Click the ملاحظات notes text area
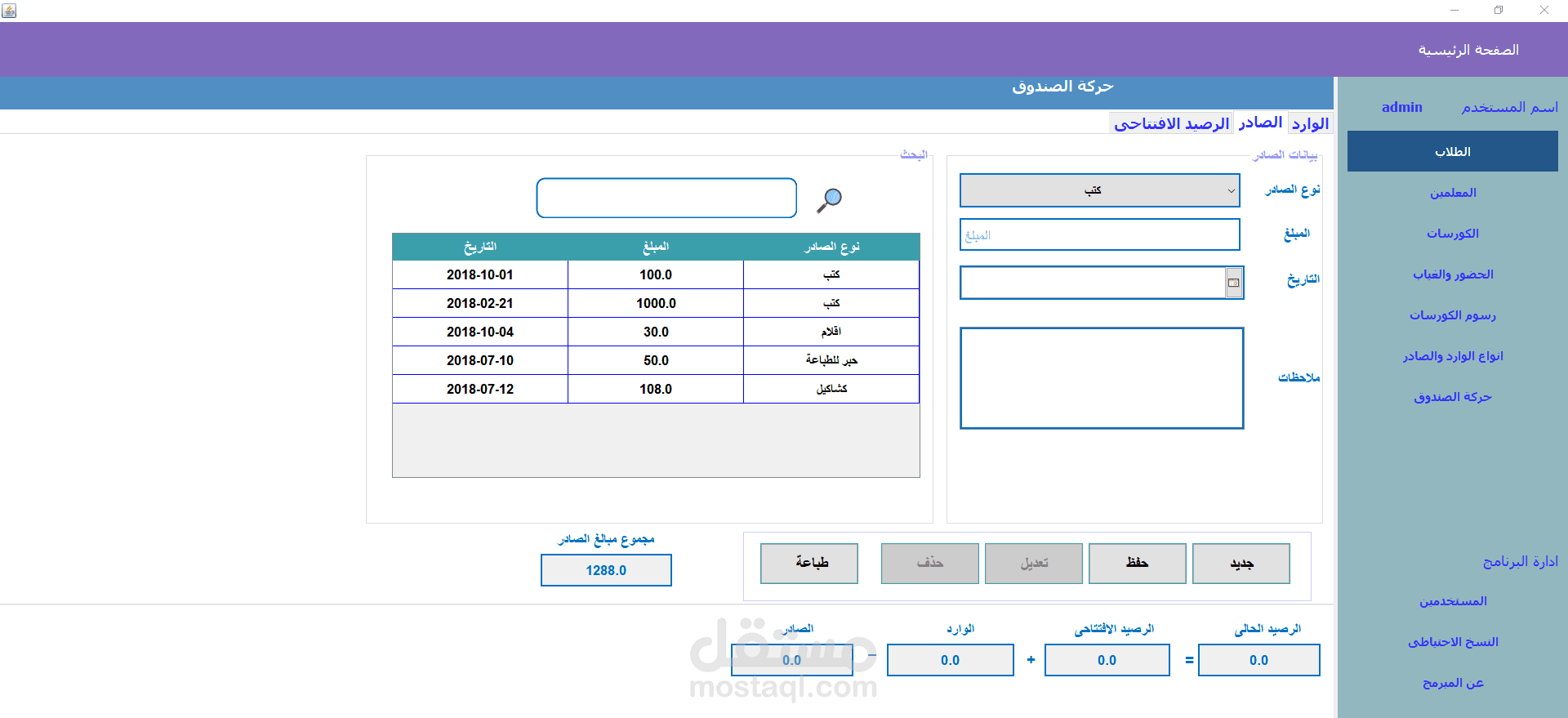 coord(1102,378)
